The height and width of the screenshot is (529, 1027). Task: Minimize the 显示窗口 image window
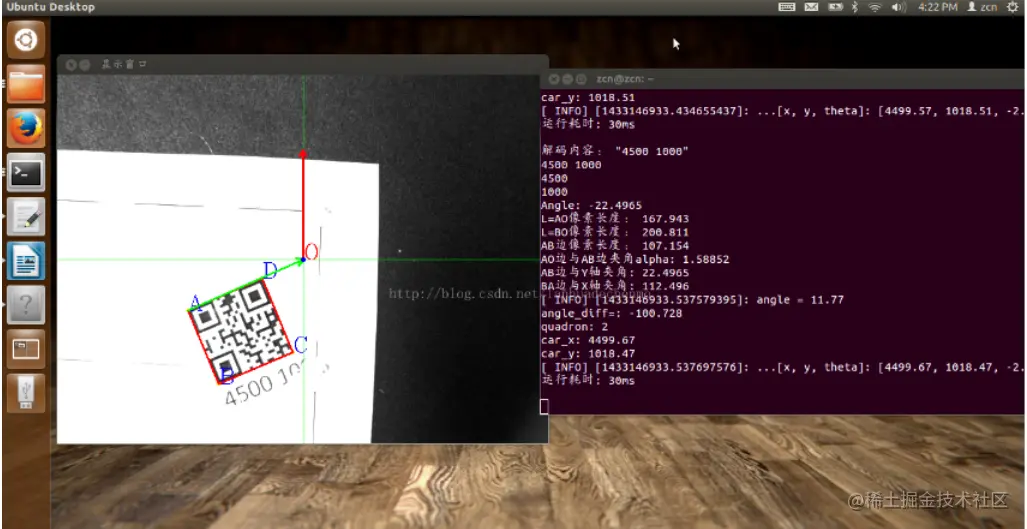[84, 65]
